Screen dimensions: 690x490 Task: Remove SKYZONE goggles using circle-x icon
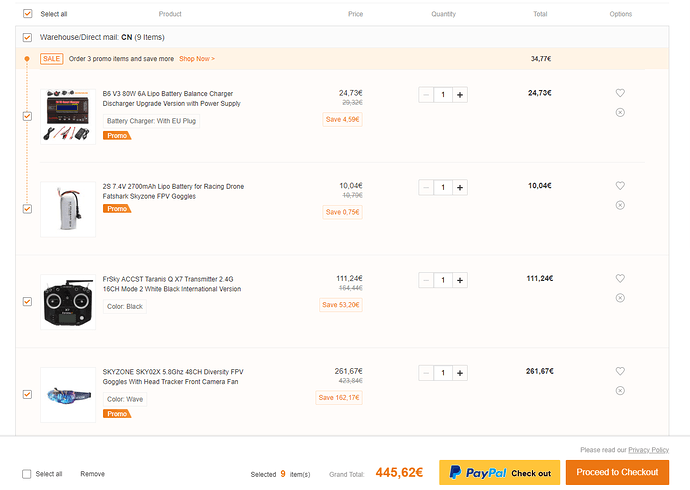click(620, 391)
